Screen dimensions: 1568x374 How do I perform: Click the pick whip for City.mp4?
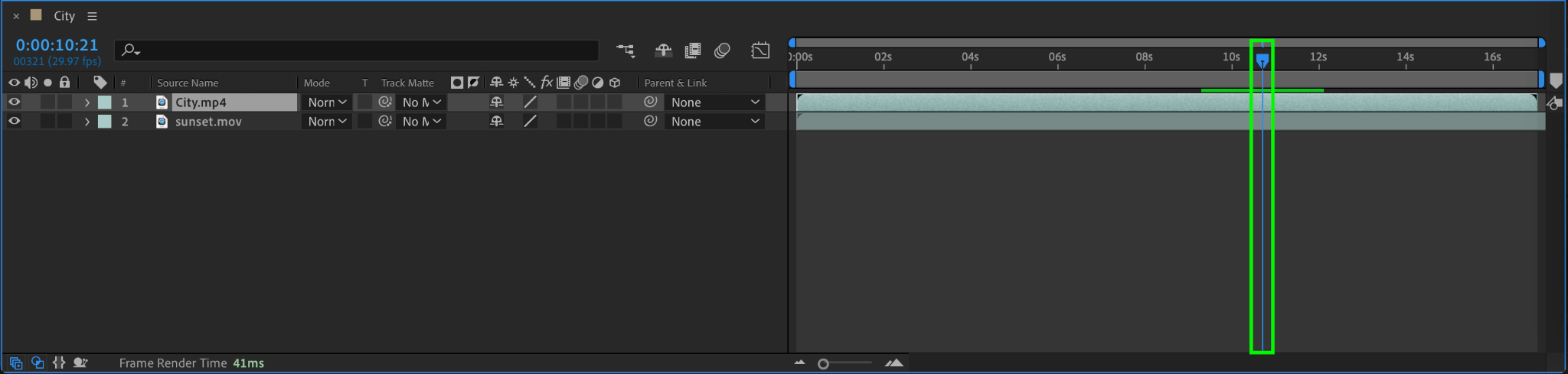(651, 102)
